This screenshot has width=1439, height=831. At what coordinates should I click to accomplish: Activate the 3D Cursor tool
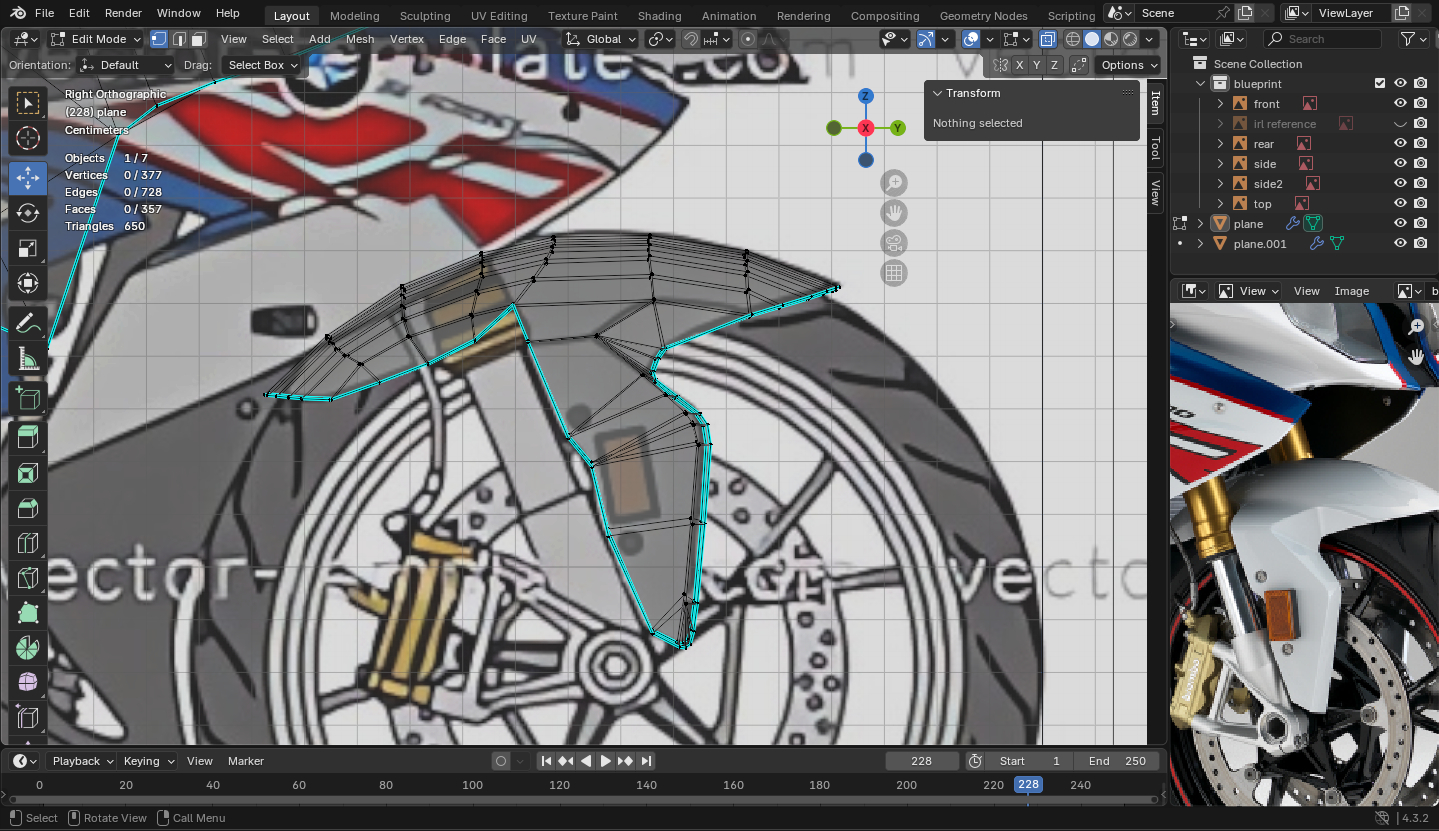[28, 139]
